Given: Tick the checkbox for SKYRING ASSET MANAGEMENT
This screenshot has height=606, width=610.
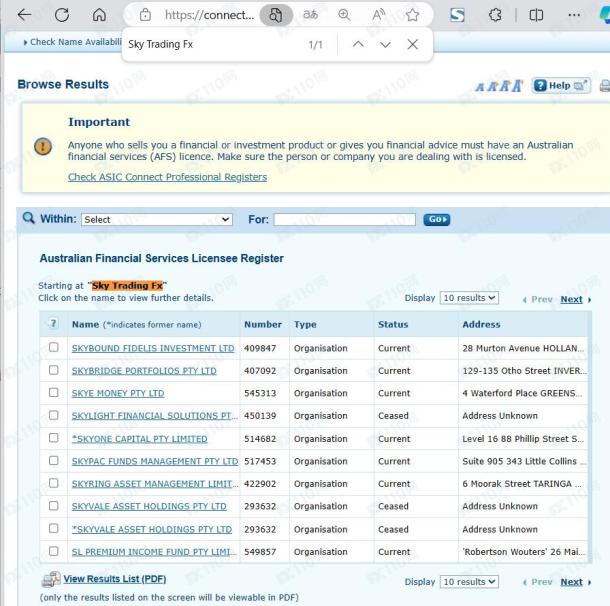Looking at the screenshot, I should coord(54,483).
